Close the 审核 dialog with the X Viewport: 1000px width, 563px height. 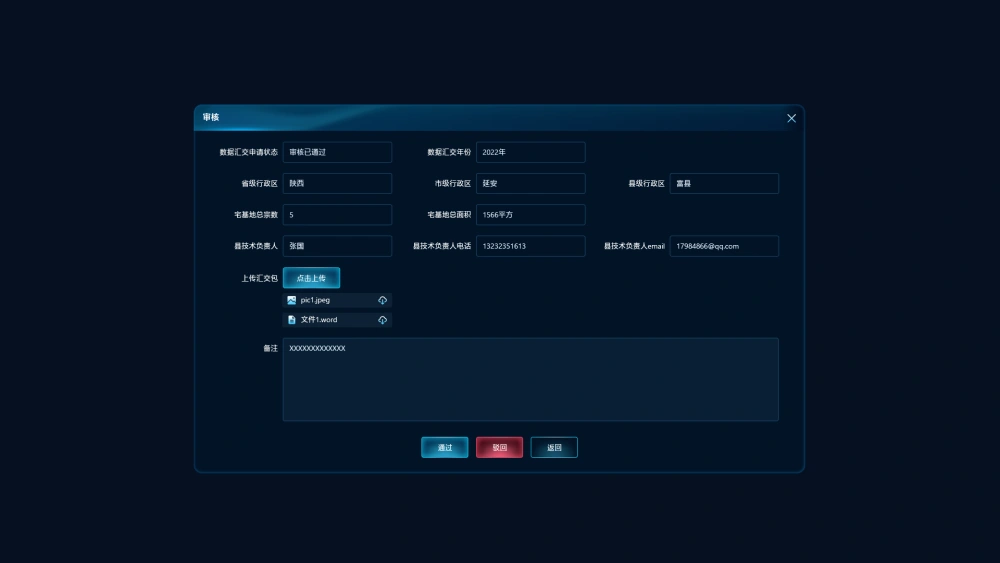(791, 118)
